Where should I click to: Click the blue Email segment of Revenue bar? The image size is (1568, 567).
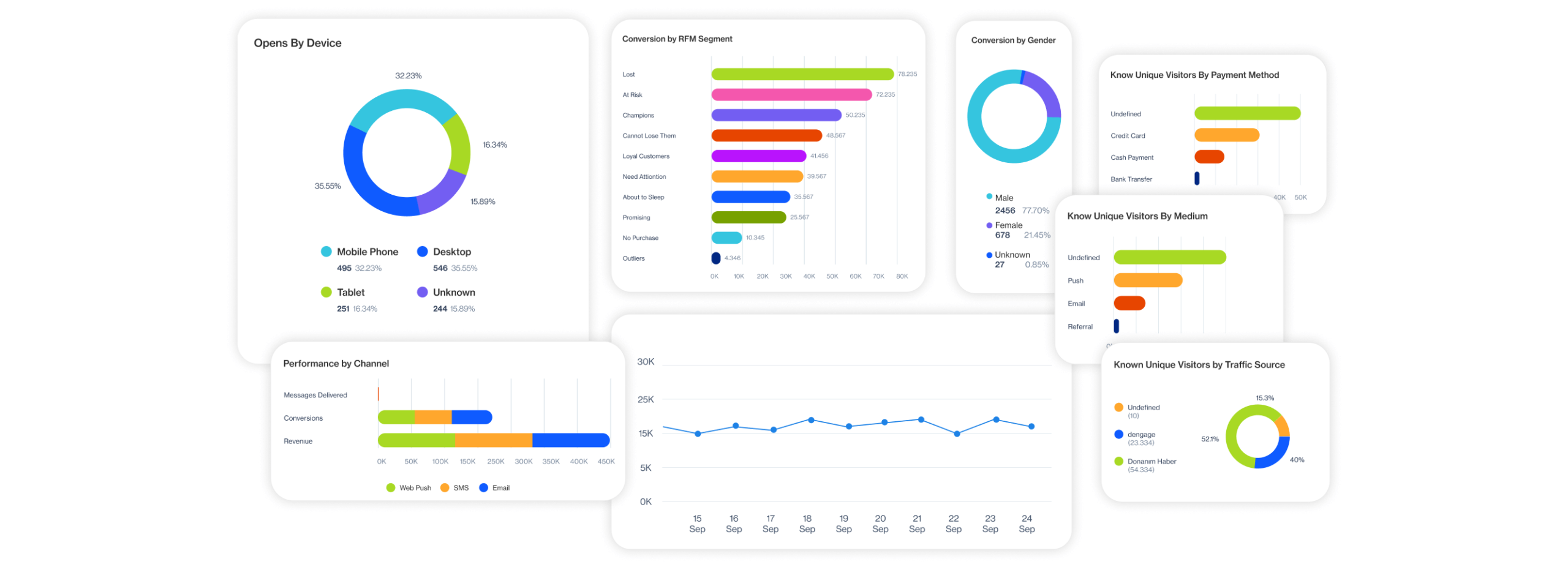(x=570, y=439)
